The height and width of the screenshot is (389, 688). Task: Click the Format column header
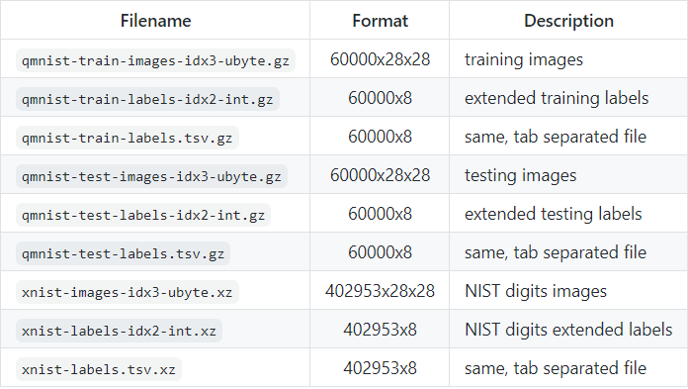point(380,21)
